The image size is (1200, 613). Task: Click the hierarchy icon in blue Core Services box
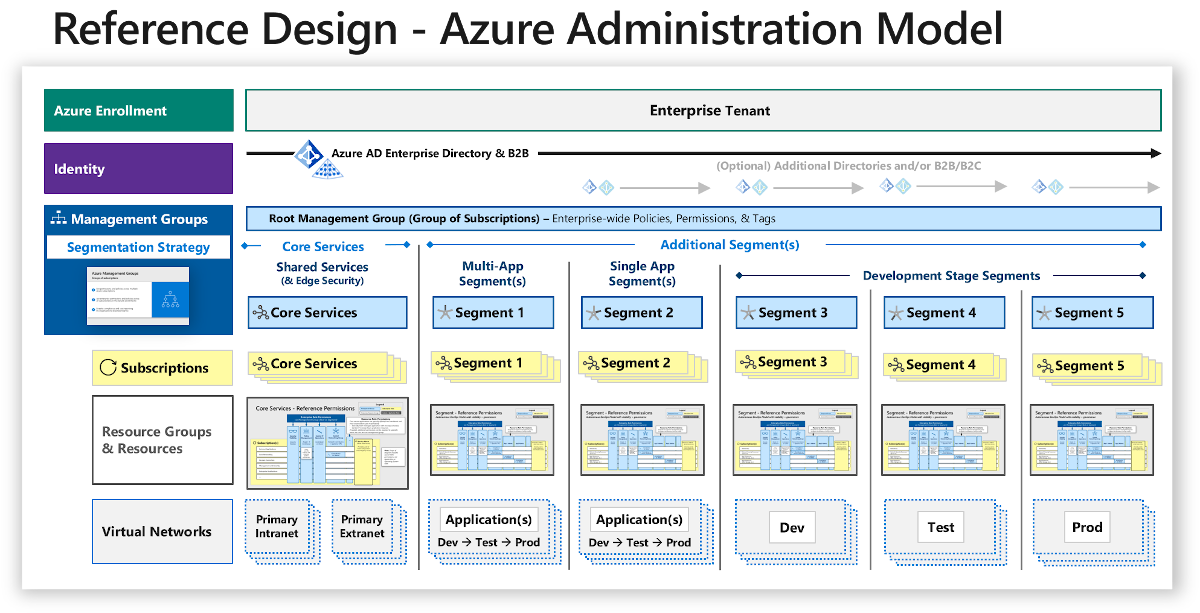260,313
